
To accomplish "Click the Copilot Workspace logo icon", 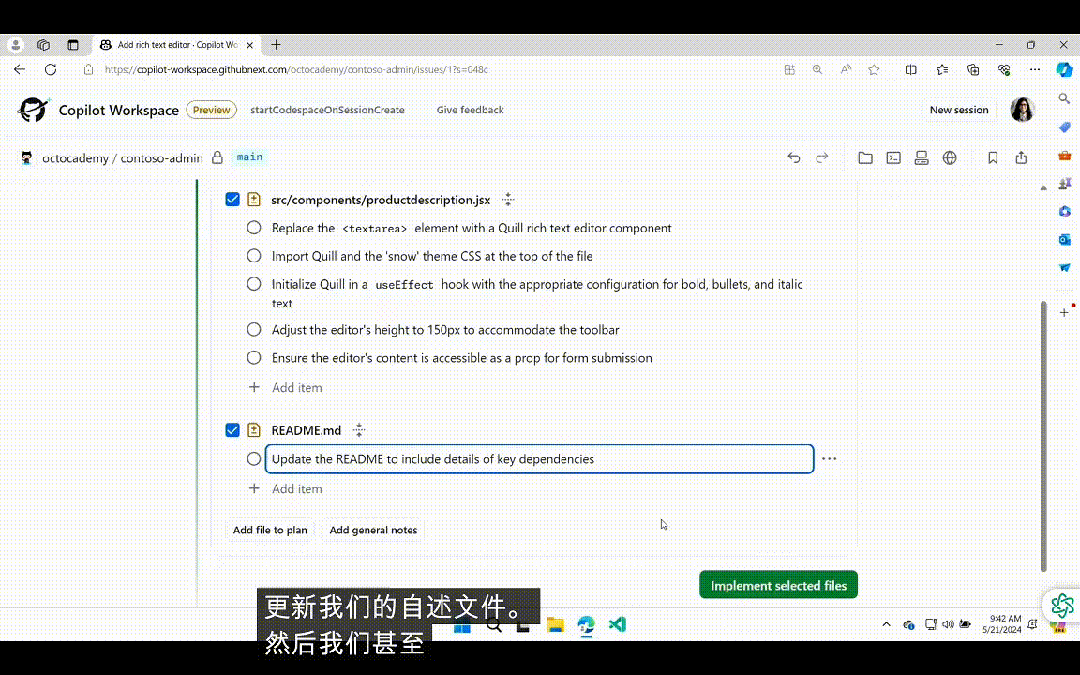I will pos(33,110).
